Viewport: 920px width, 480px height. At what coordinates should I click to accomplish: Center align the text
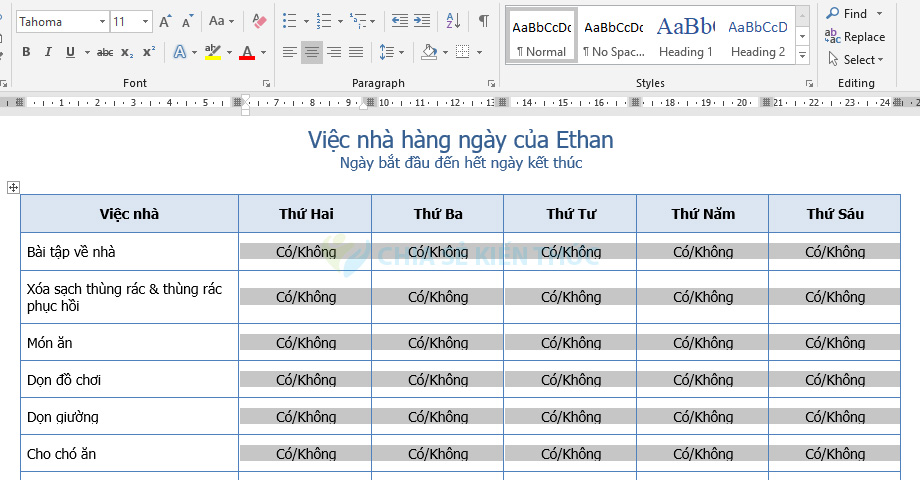pos(312,52)
